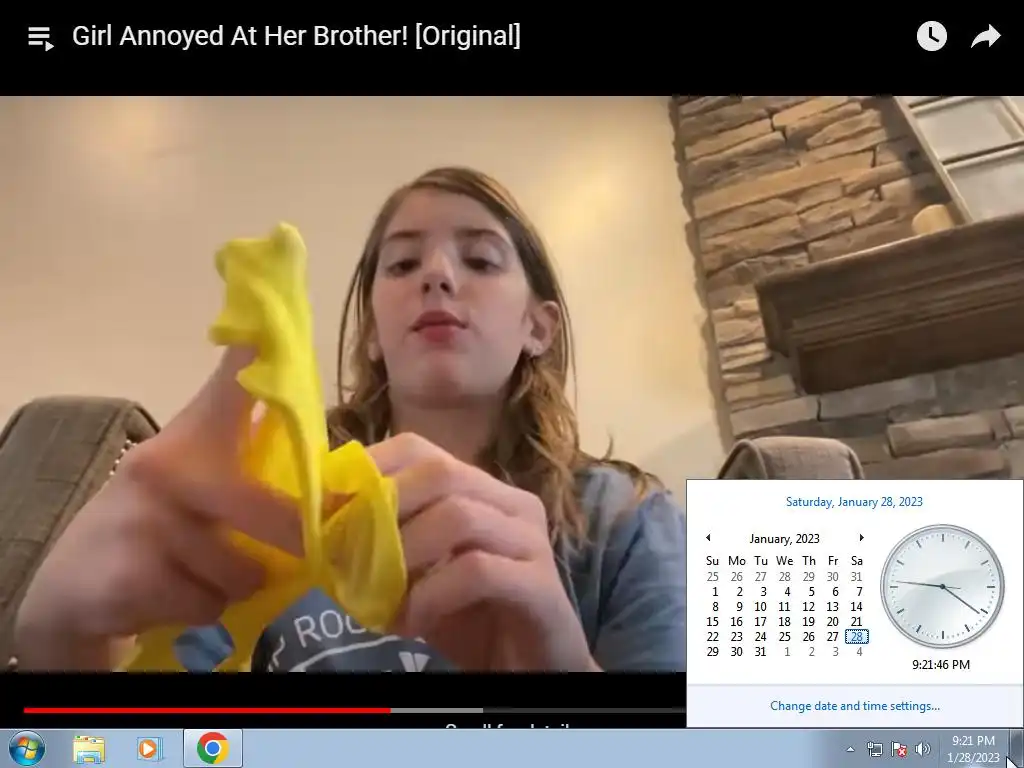The width and height of the screenshot is (1024, 768).
Task: Select January 7 in the calendar
Action: pyautogui.click(x=859, y=592)
